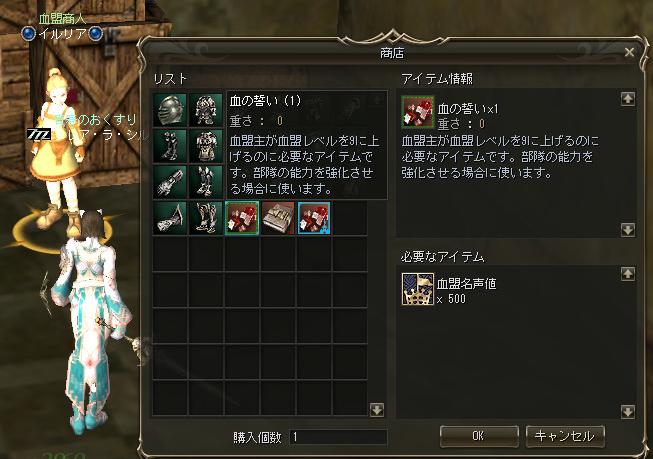Click the 購入個数 quantity input field
653x459 pixels.
(x=338, y=437)
